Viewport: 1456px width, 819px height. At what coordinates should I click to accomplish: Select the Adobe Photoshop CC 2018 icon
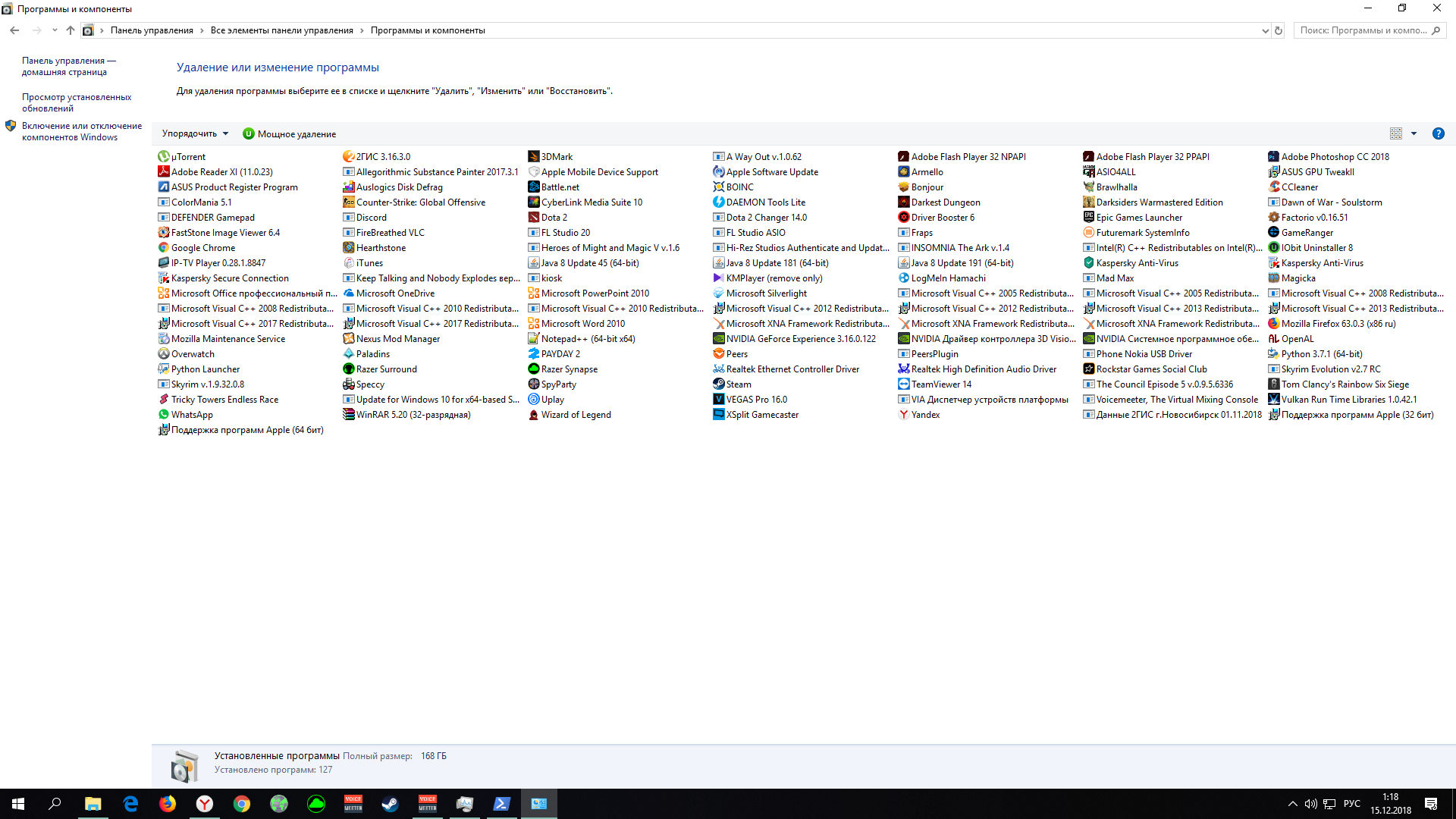(x=1273, y=157)
